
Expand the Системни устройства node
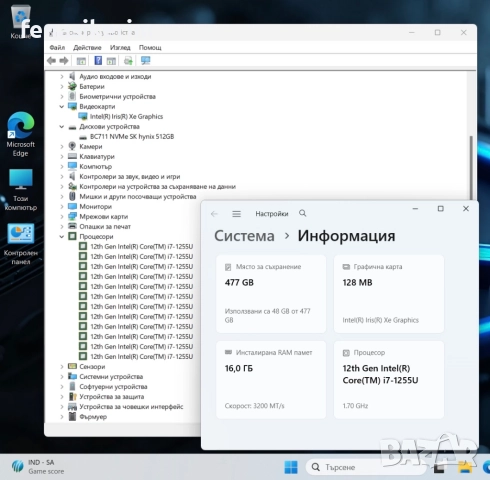(x=62, y=376)
